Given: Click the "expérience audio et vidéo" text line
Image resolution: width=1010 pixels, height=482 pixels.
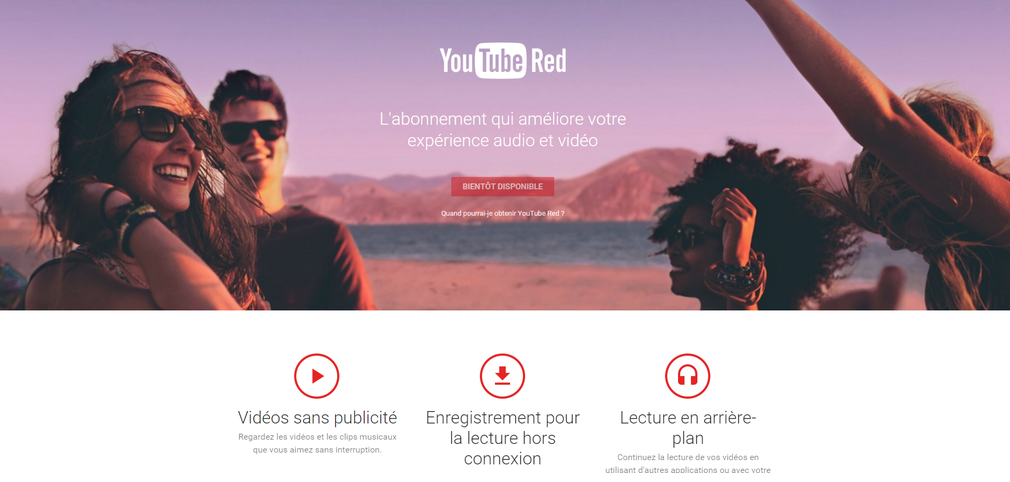Looking at the screenshot, I should point(502,140).
